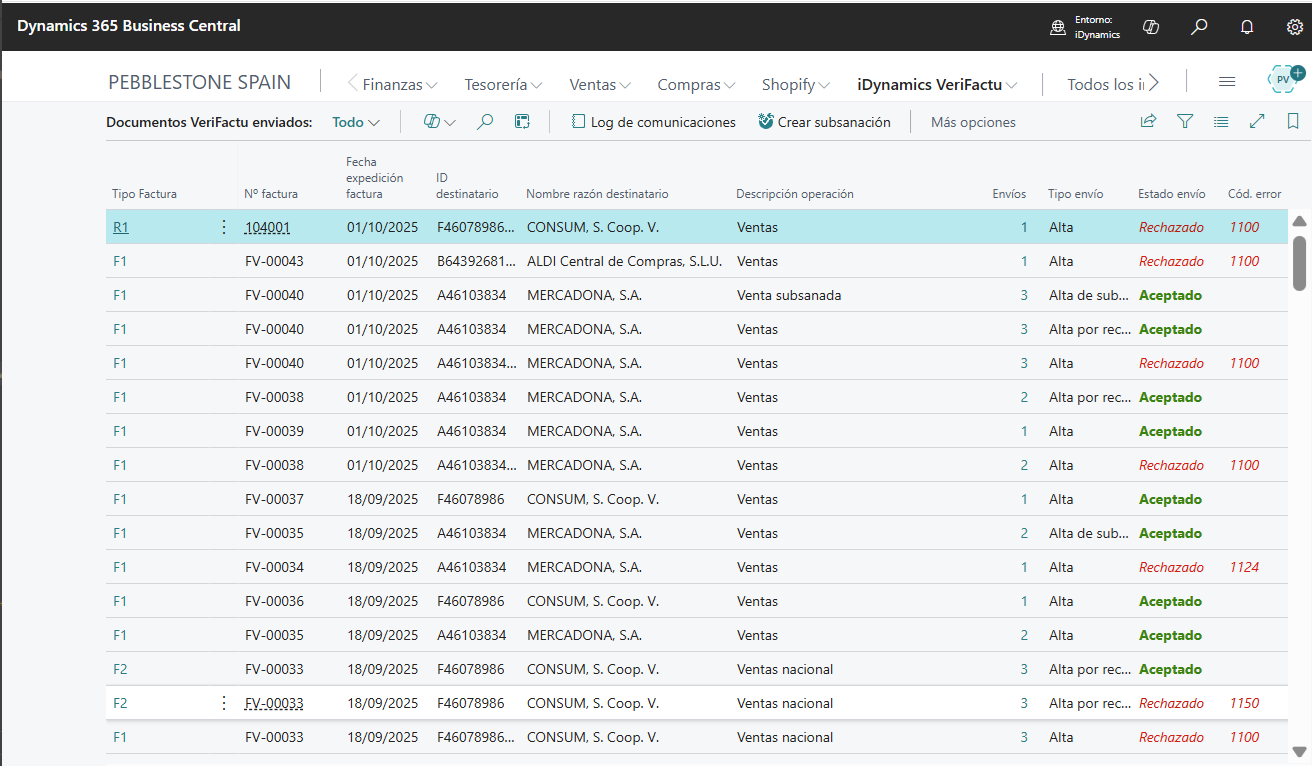Expand the Todo view dropdown
This screenshot has height=766, width=1312.
pyautogui.click(x=356, y=122)
